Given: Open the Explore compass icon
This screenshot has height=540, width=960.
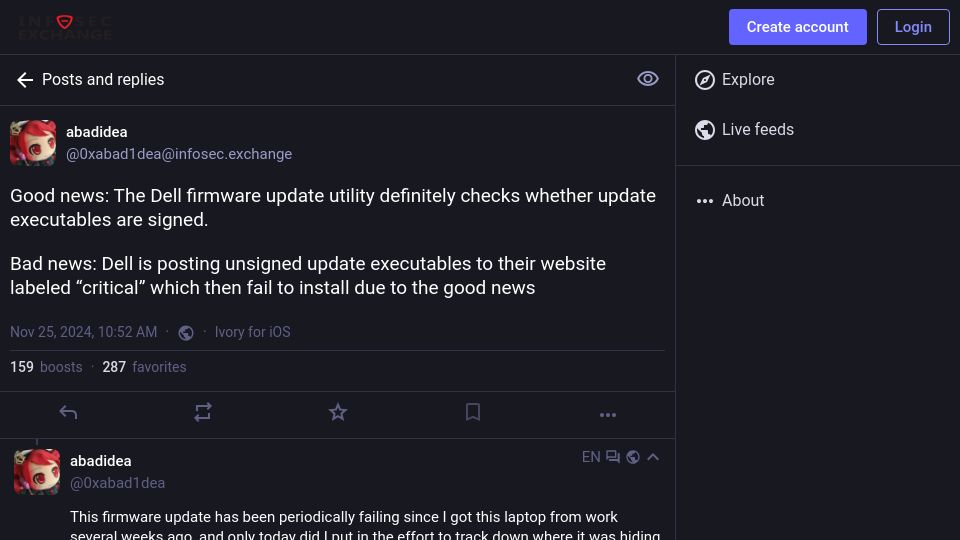Looking at the screenshot, I should (705, 80).
